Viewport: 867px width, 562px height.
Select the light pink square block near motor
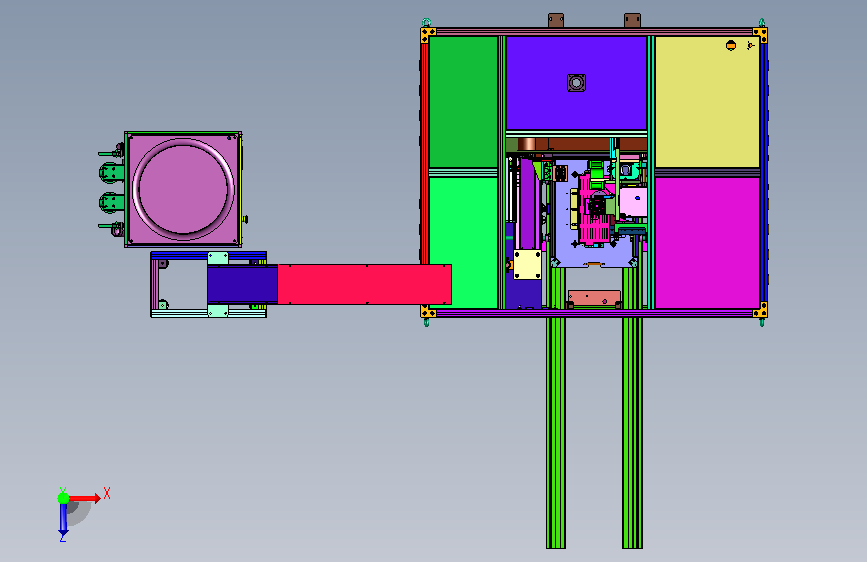click(x=633, y=202)
